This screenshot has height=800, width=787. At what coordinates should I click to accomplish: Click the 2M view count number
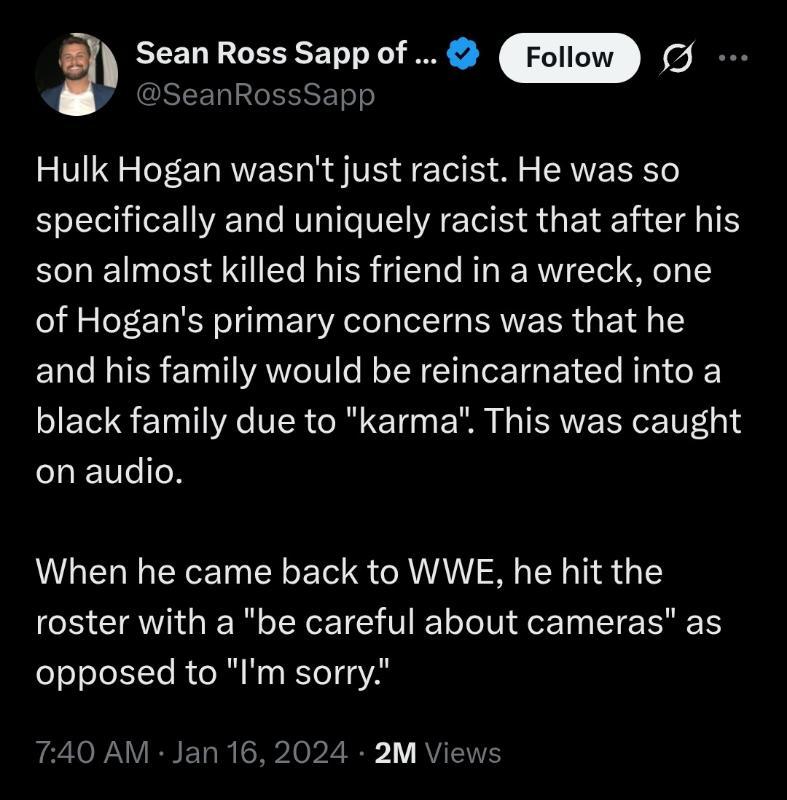(396, 751)
